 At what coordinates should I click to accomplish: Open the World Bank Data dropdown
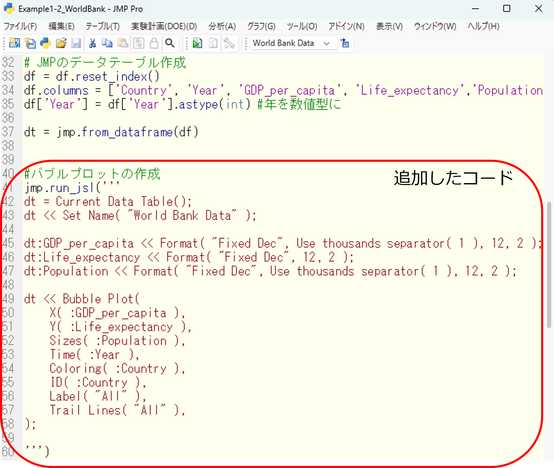(x=293, y=43)
